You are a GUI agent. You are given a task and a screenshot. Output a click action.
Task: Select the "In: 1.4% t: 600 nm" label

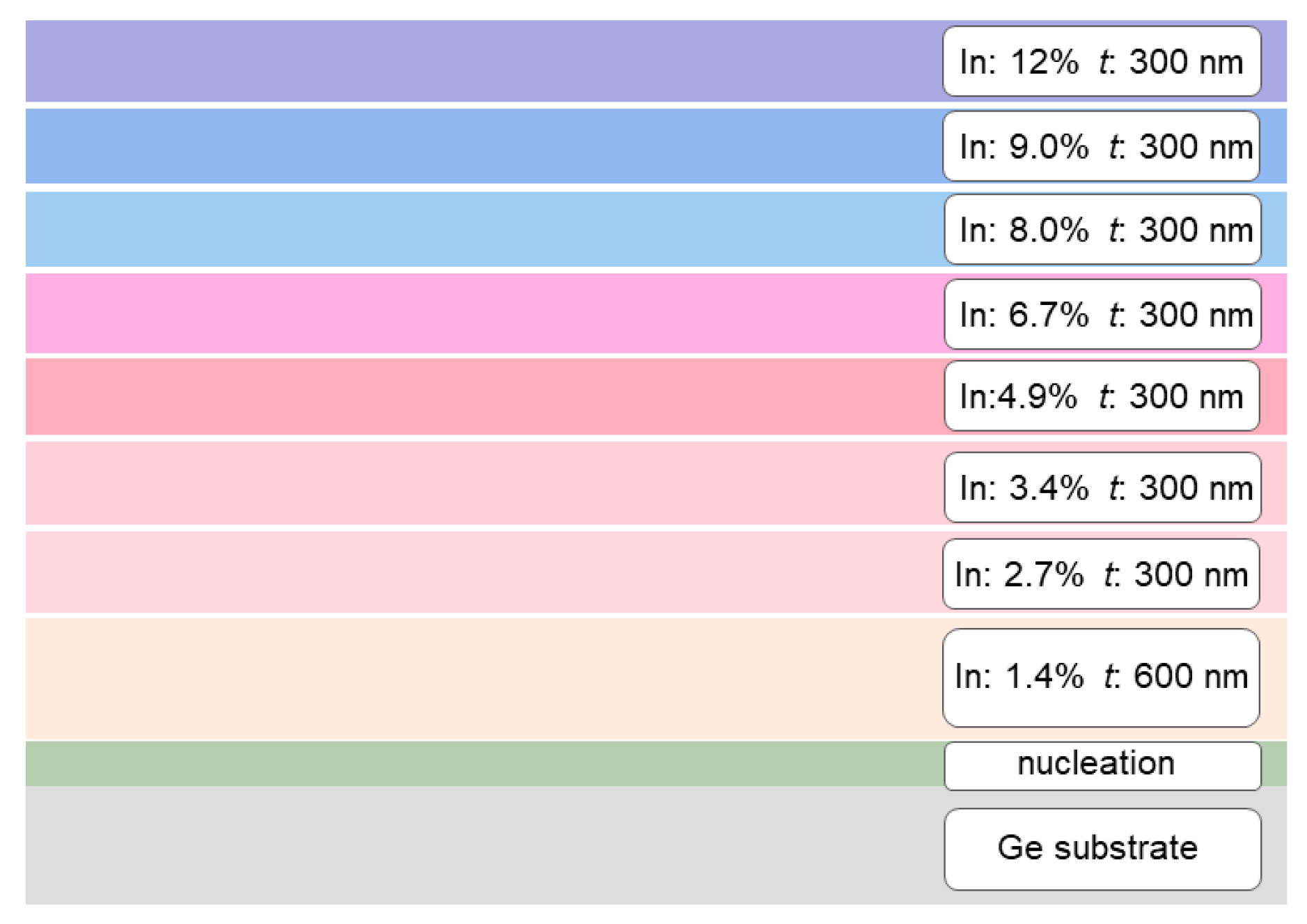pos(1101,678)
